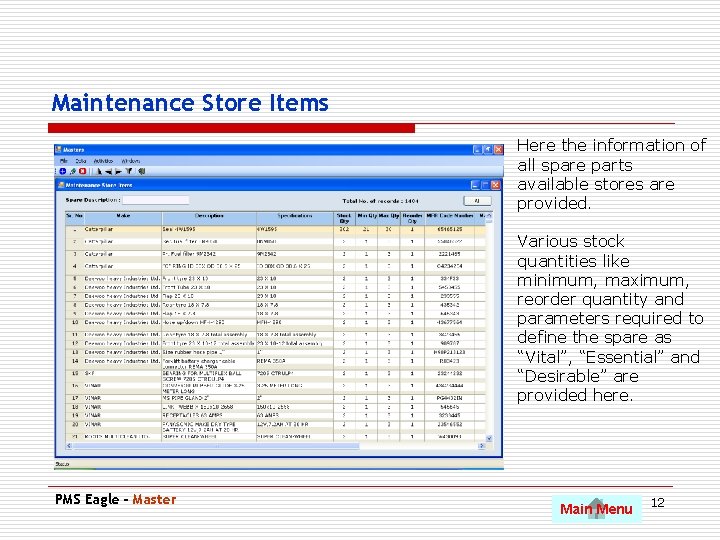Sort by the Description column header
This screenshot has height=540, width=720.
209,218
